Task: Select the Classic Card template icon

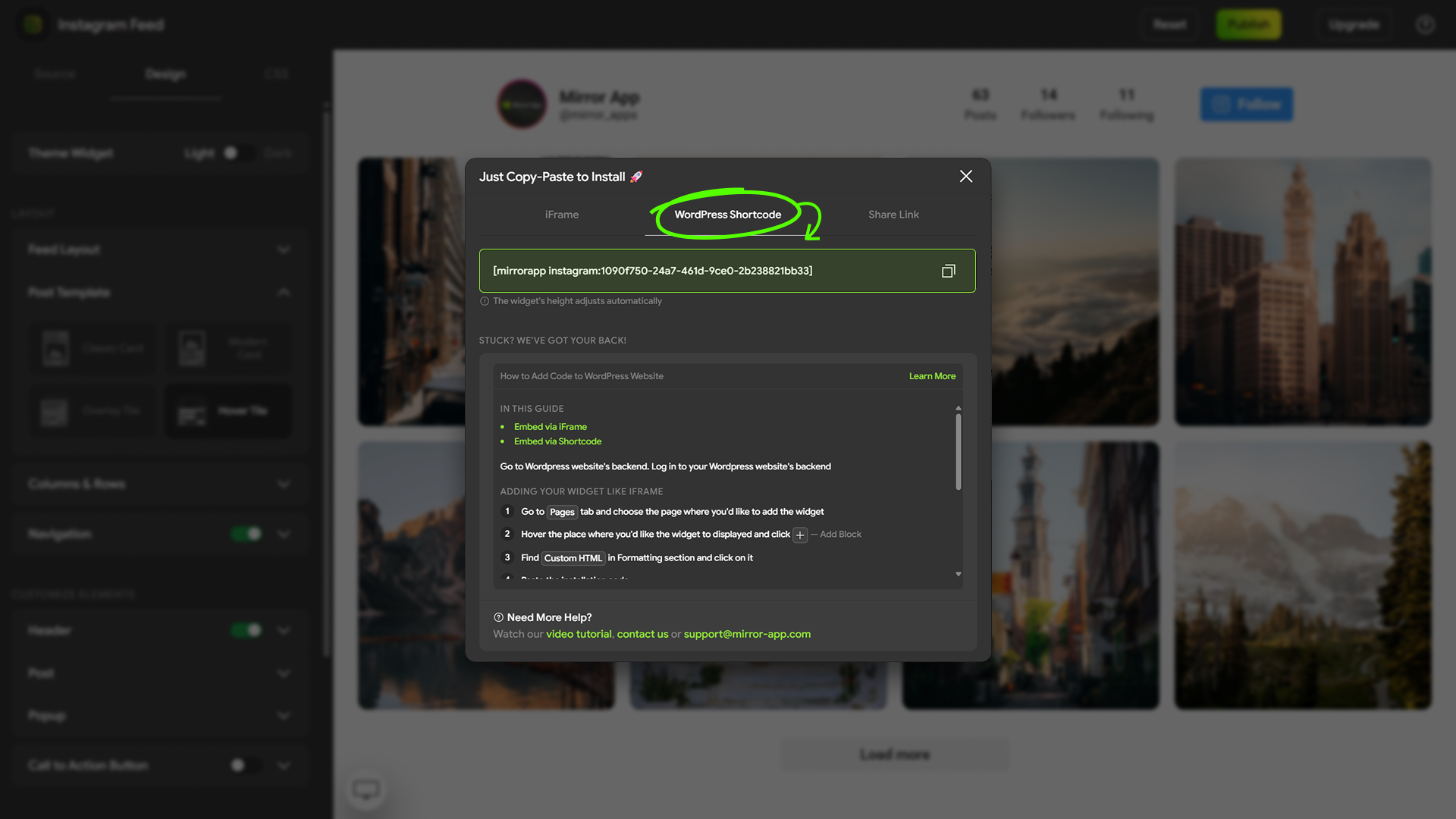Action: [55, 348]
